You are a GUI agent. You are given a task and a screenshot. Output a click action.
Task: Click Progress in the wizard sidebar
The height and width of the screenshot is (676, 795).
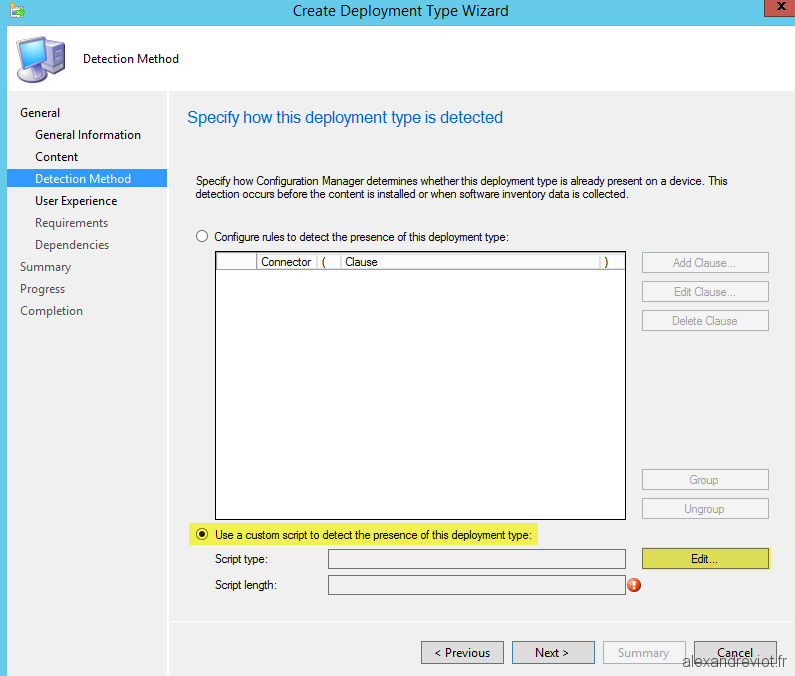(43, 289)
